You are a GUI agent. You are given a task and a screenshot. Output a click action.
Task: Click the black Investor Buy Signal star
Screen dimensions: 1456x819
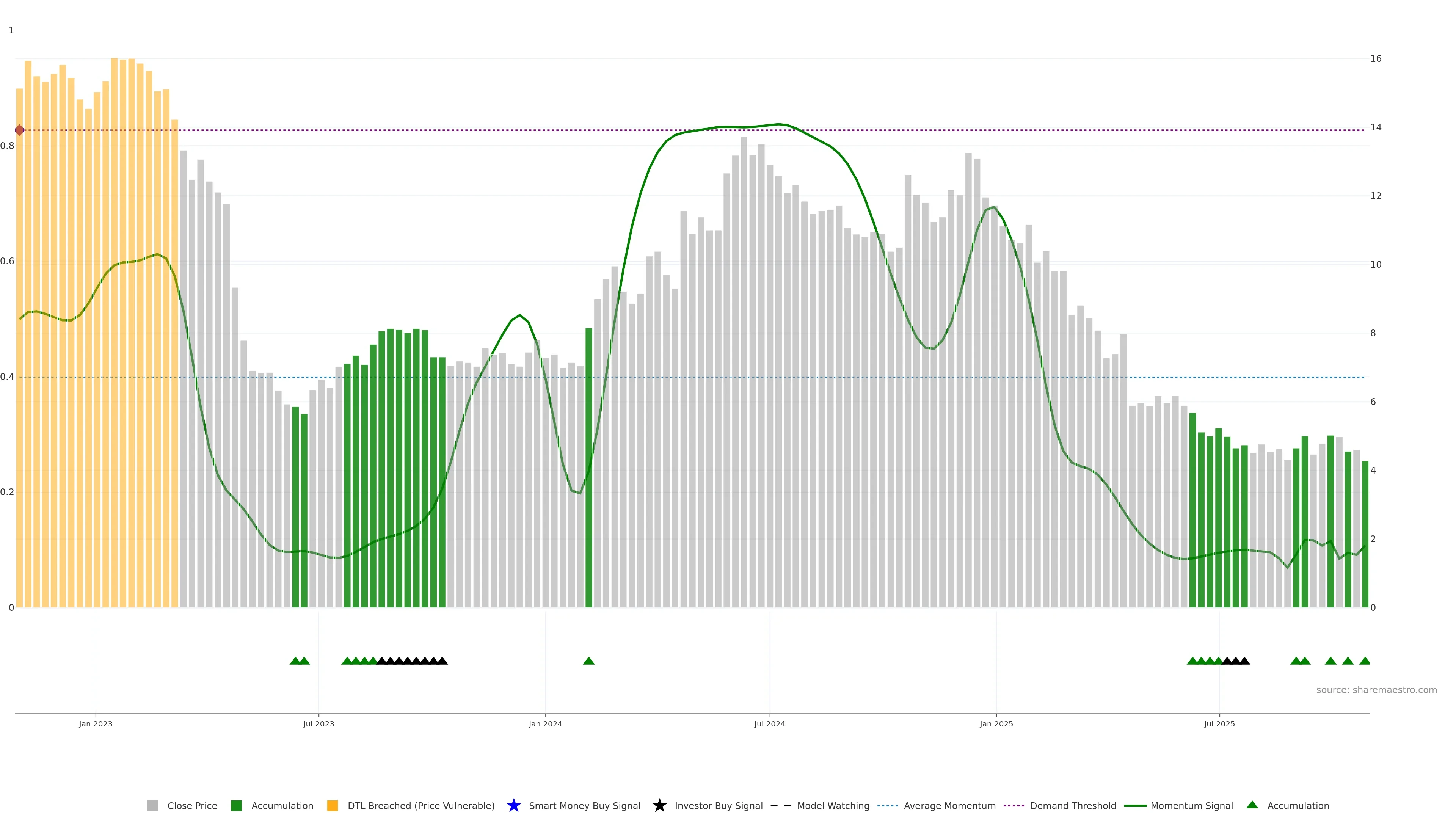click(659, 805)
